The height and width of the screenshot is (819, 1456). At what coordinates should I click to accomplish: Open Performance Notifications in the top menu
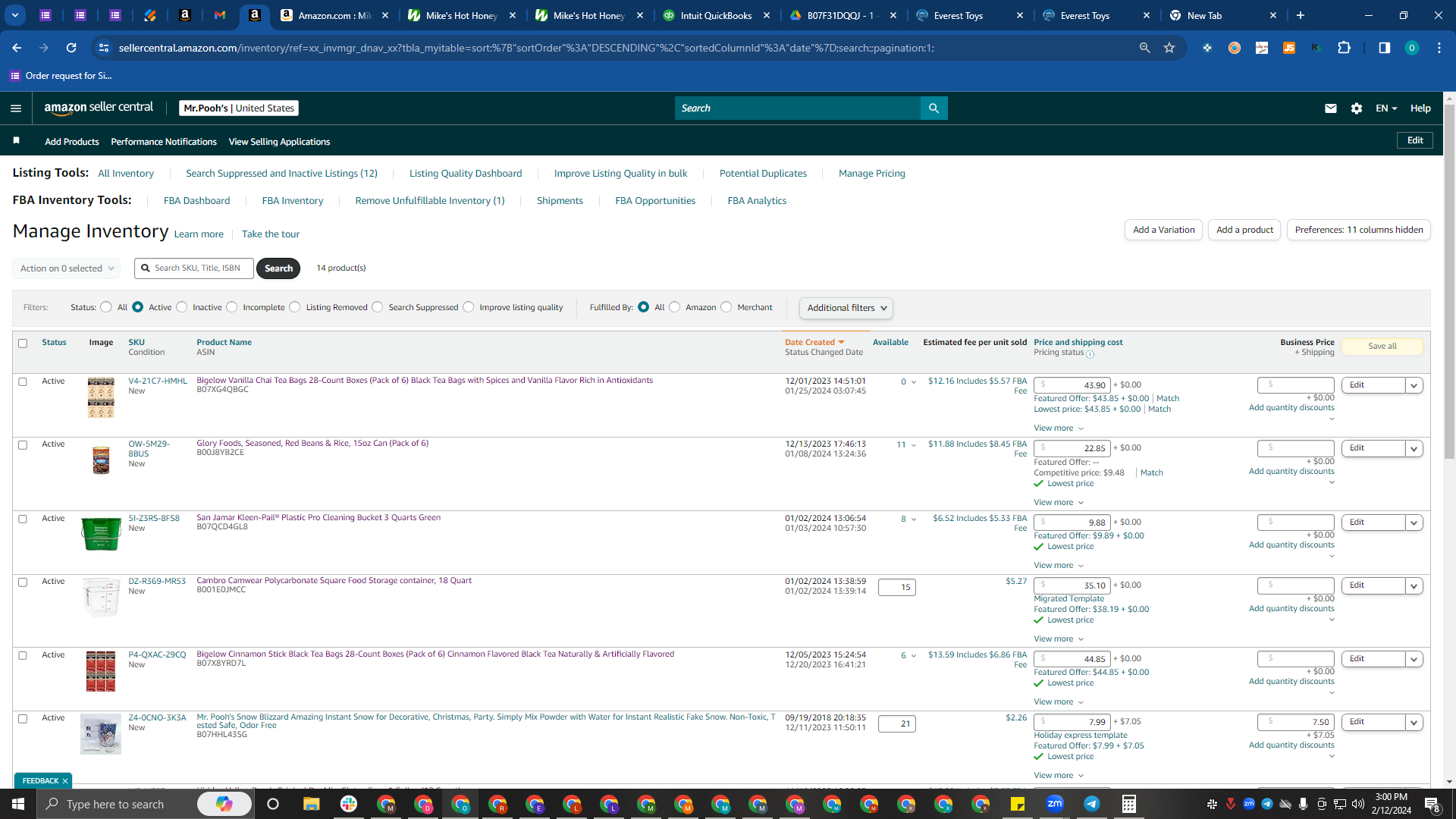pyautogui.click(x=164, y=142)
